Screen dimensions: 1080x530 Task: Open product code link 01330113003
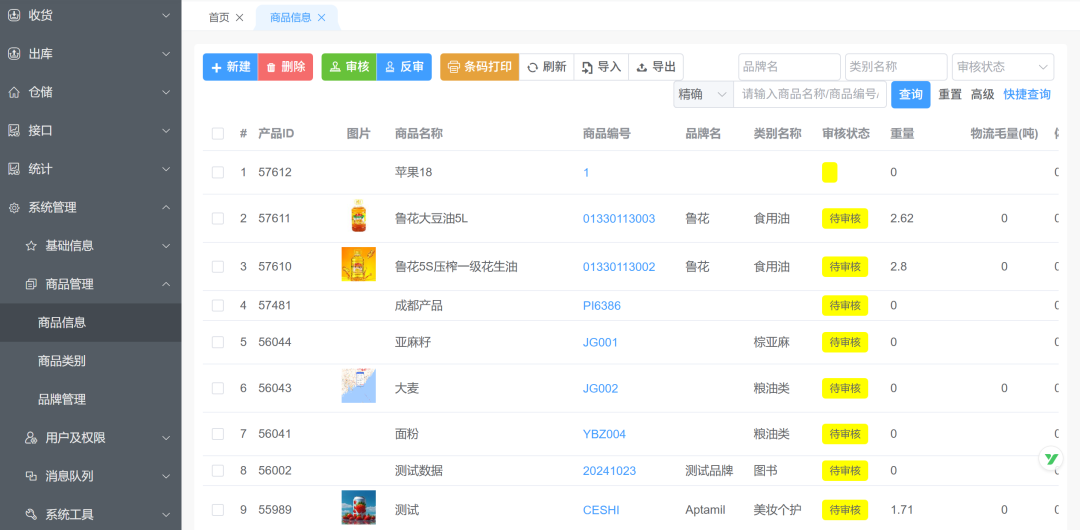pos(619,218)
